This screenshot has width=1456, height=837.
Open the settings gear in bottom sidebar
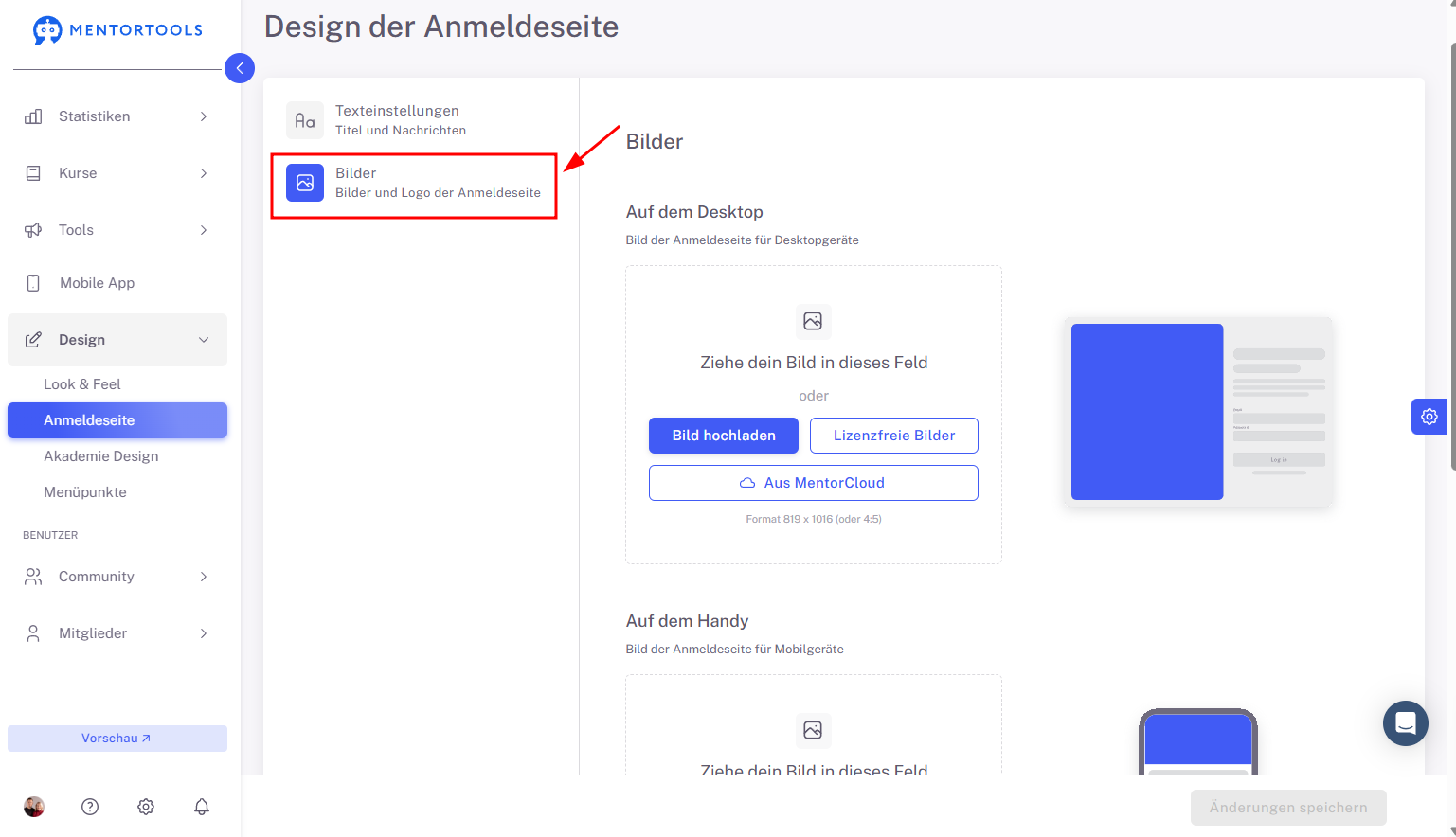(146, 807)
